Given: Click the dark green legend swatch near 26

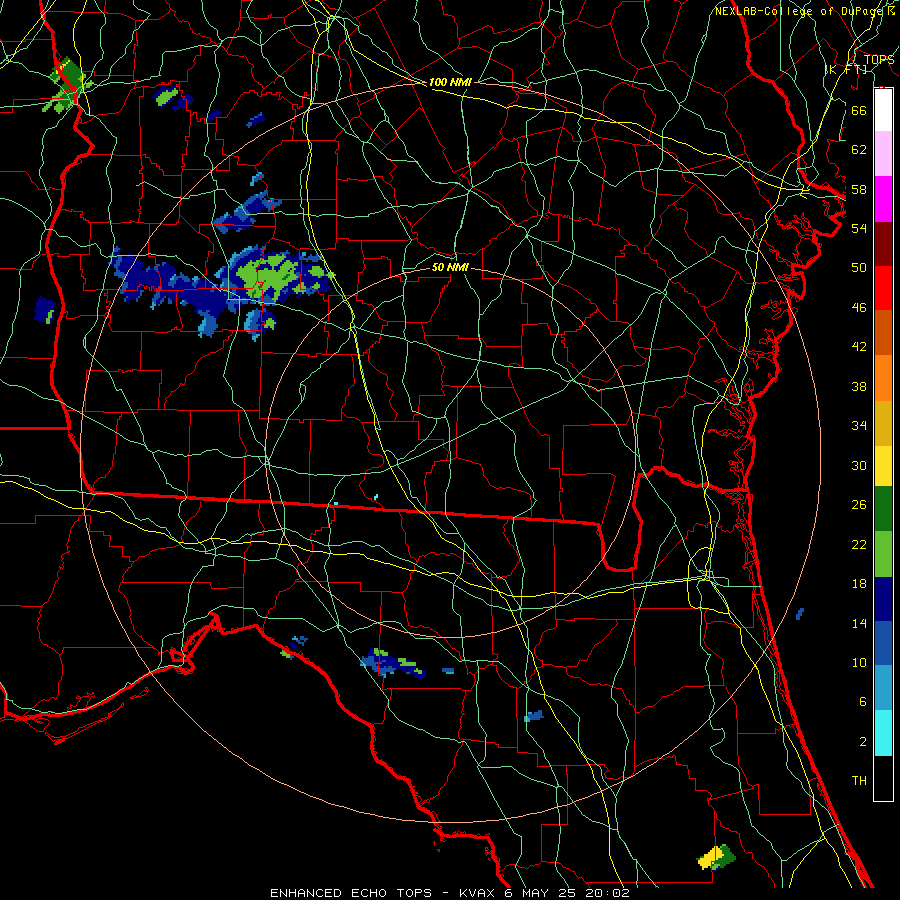Looking at the screenshot, I should pyautogui.click(x=883, y=509).
